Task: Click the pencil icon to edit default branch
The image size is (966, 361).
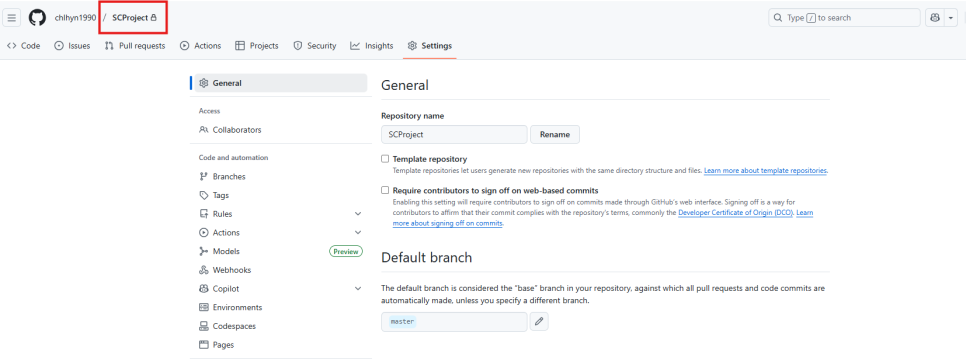Action: [539, 322]
